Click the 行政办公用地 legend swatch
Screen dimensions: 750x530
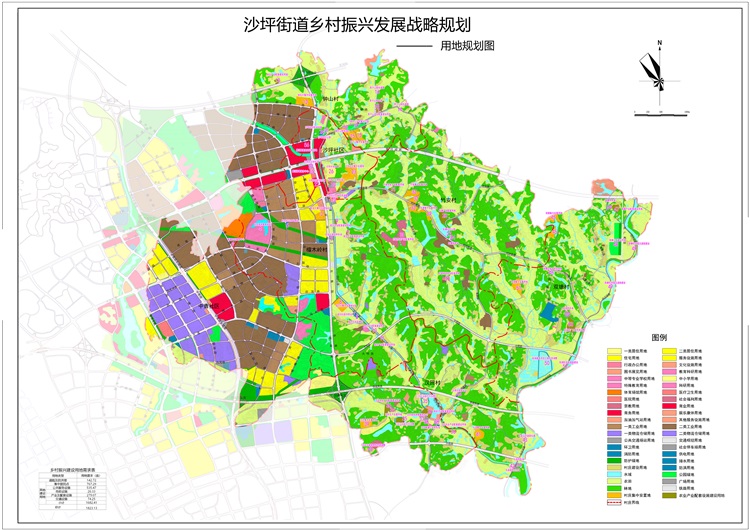pos(614,365)
